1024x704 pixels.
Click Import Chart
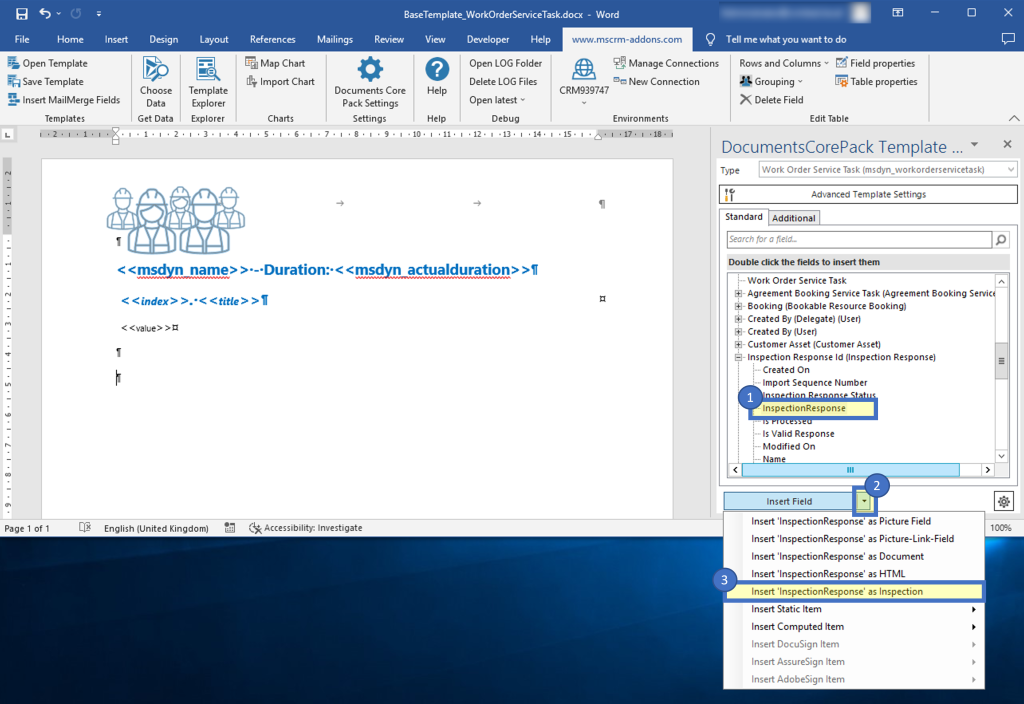[280, 82]
